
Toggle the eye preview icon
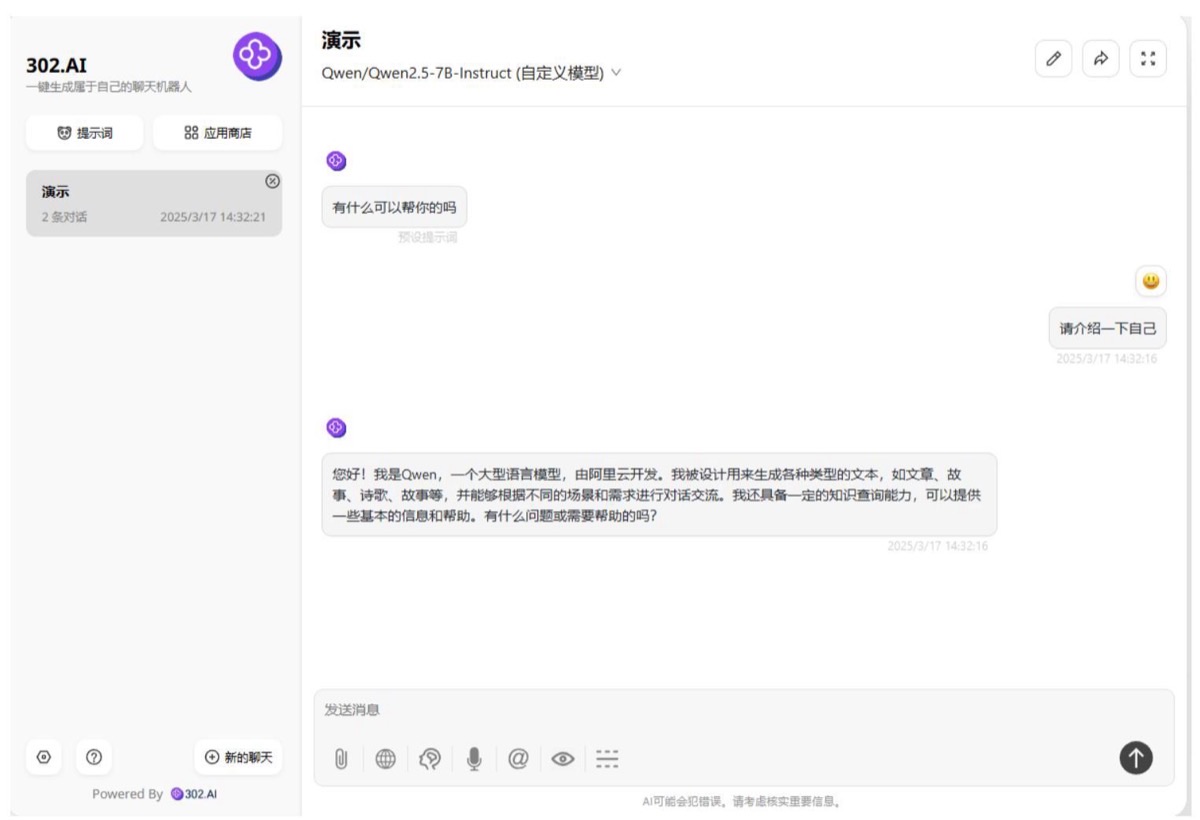pos(563,759)
